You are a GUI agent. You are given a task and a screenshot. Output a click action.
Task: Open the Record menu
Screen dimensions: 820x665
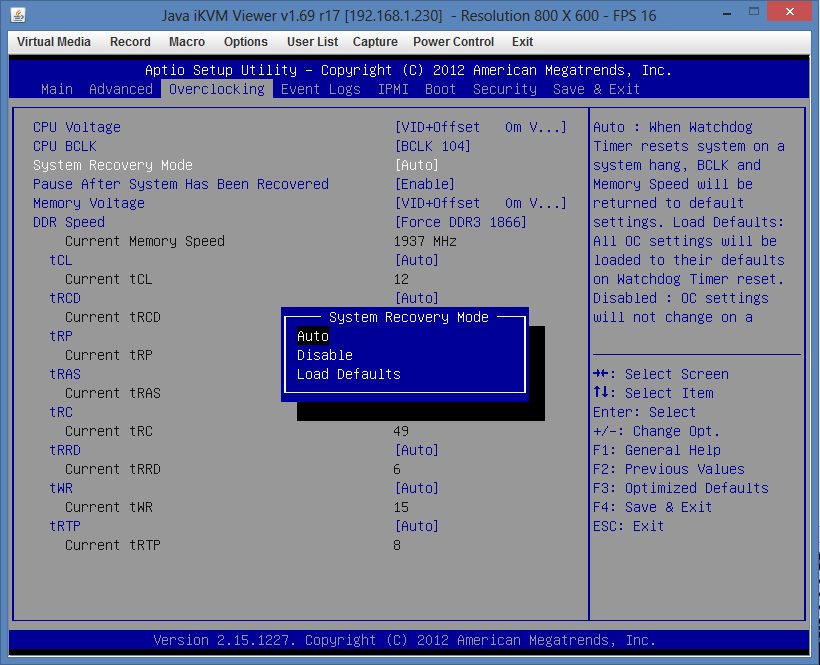pyautogui.click(x=130, y=42)
